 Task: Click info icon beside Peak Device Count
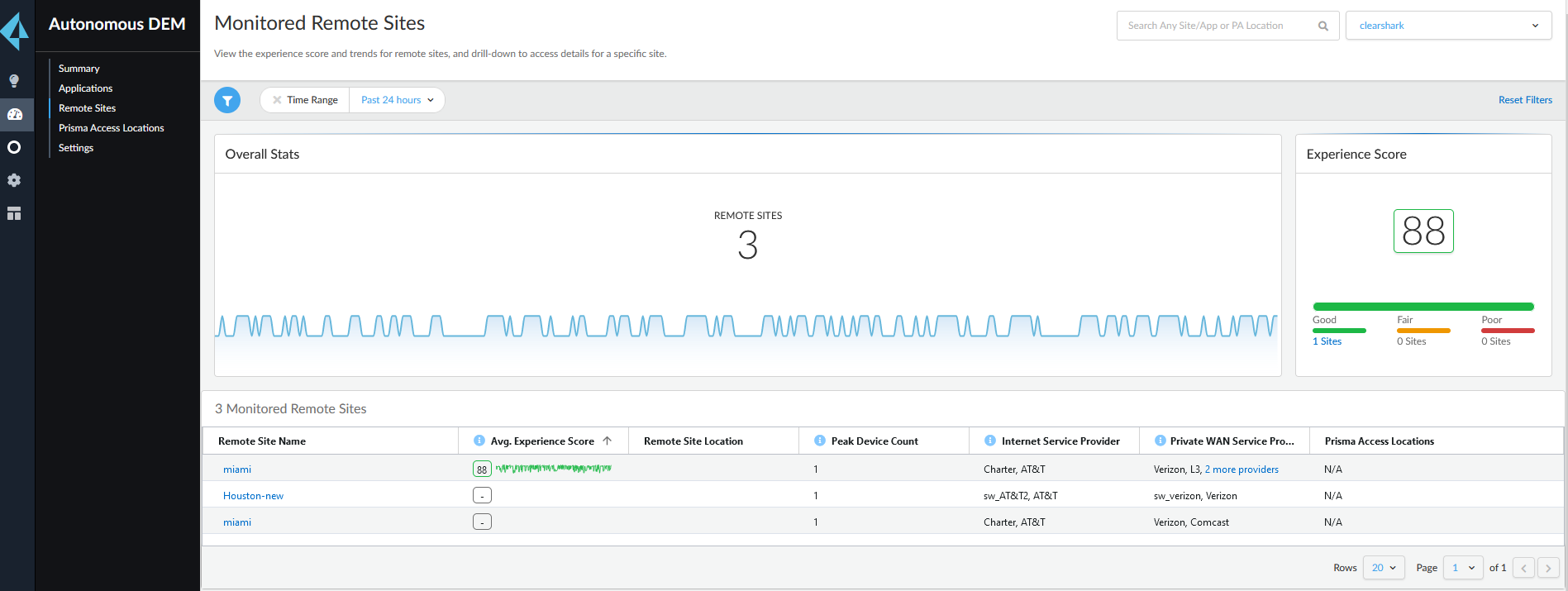click(820, 441)
